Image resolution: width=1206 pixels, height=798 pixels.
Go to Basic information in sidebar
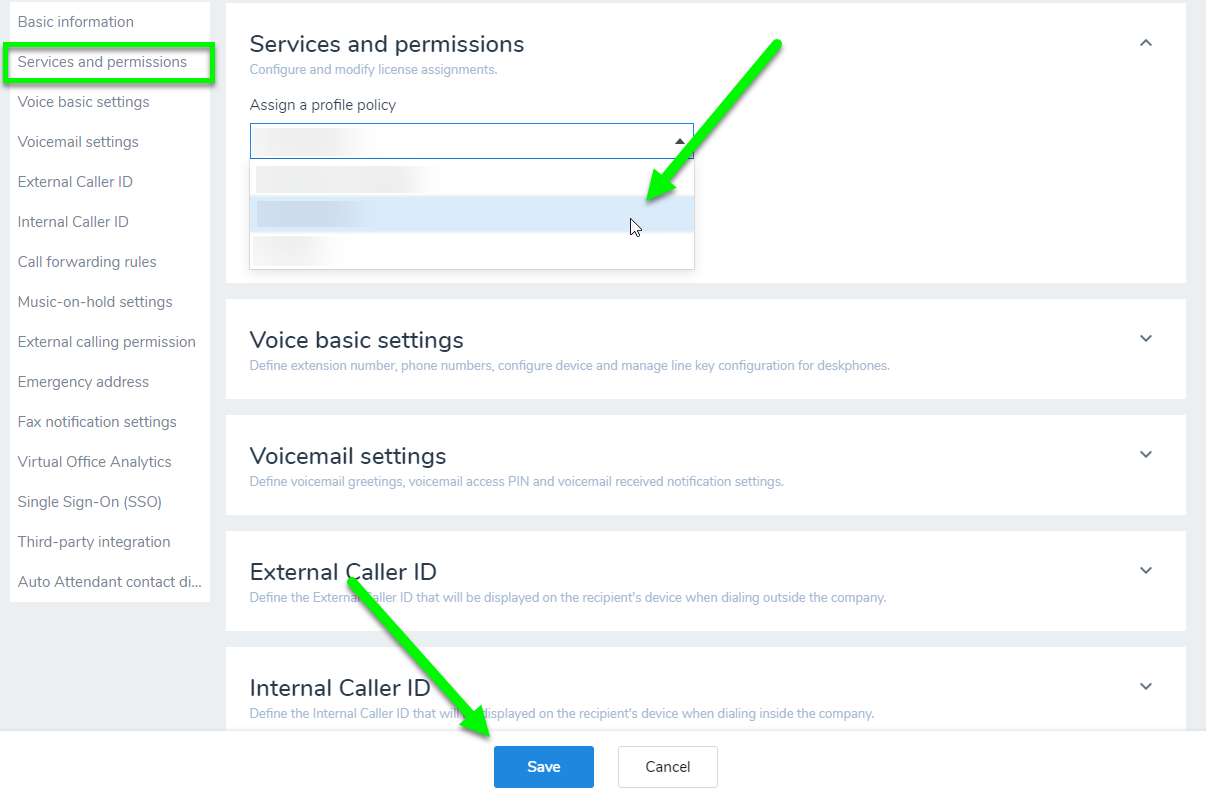tap(76, 22)
